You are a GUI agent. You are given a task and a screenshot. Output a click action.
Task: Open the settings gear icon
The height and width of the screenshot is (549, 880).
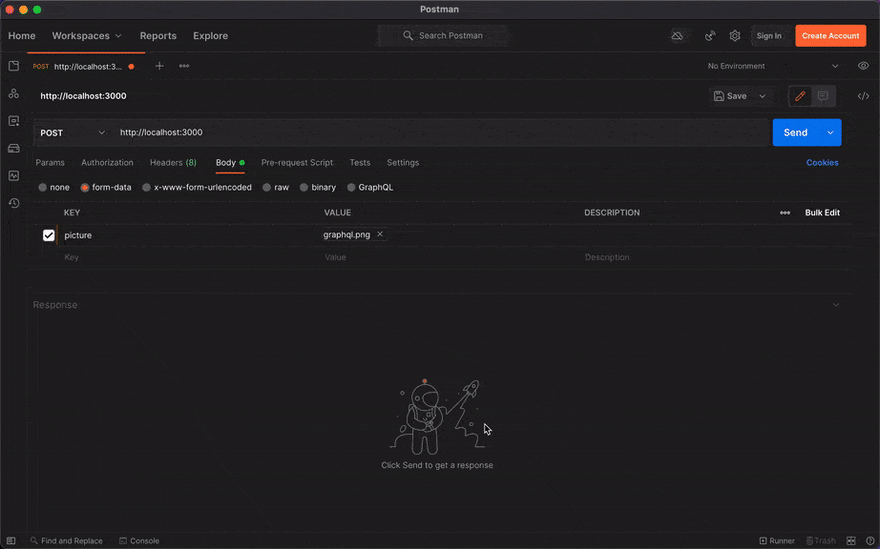pos(735,36)
